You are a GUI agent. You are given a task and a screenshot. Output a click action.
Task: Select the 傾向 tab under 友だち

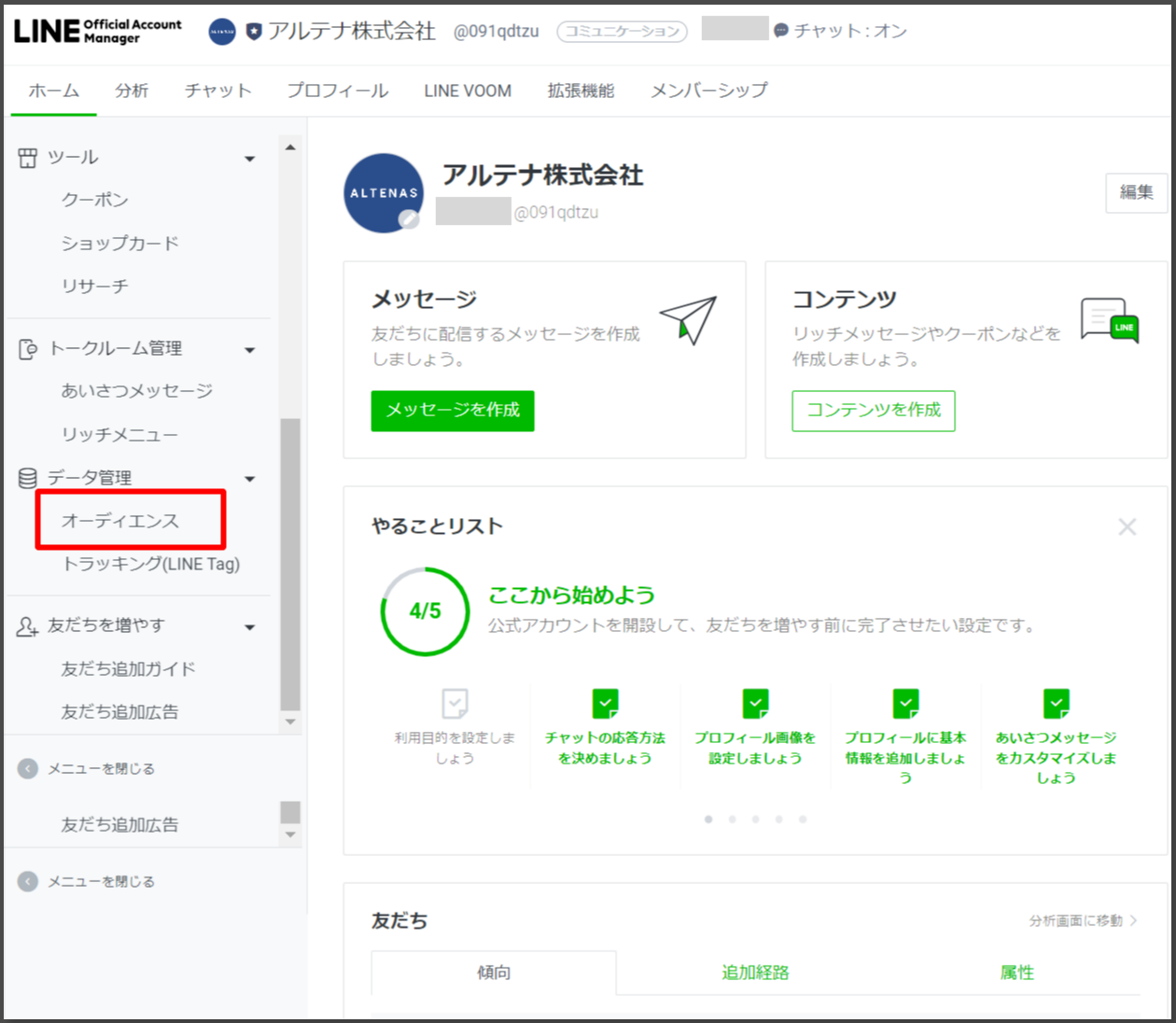(494, 973)
